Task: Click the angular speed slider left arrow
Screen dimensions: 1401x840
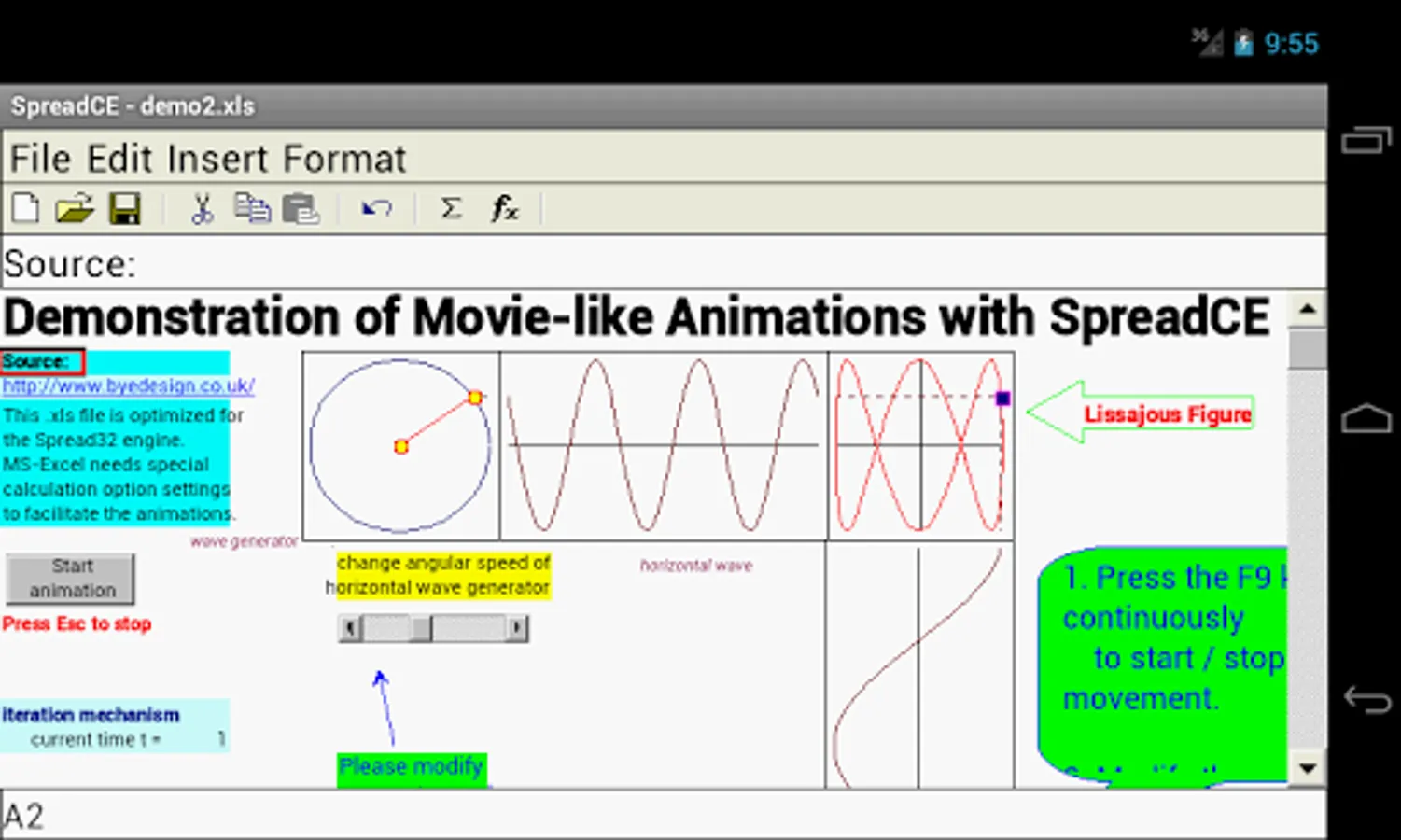Action: pyautogui.click(x=350, y=629)
